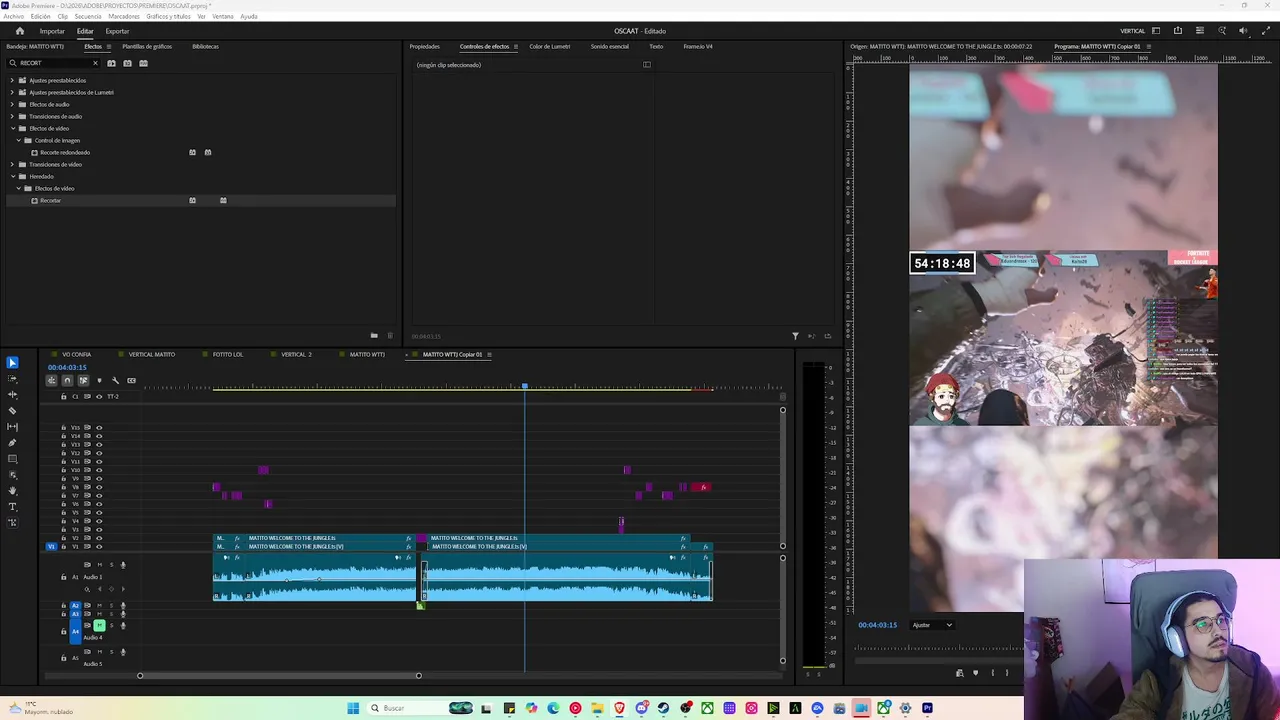Select the Razor tool
The width and height of the screenshot is (1280, 720).
[12, 411]
